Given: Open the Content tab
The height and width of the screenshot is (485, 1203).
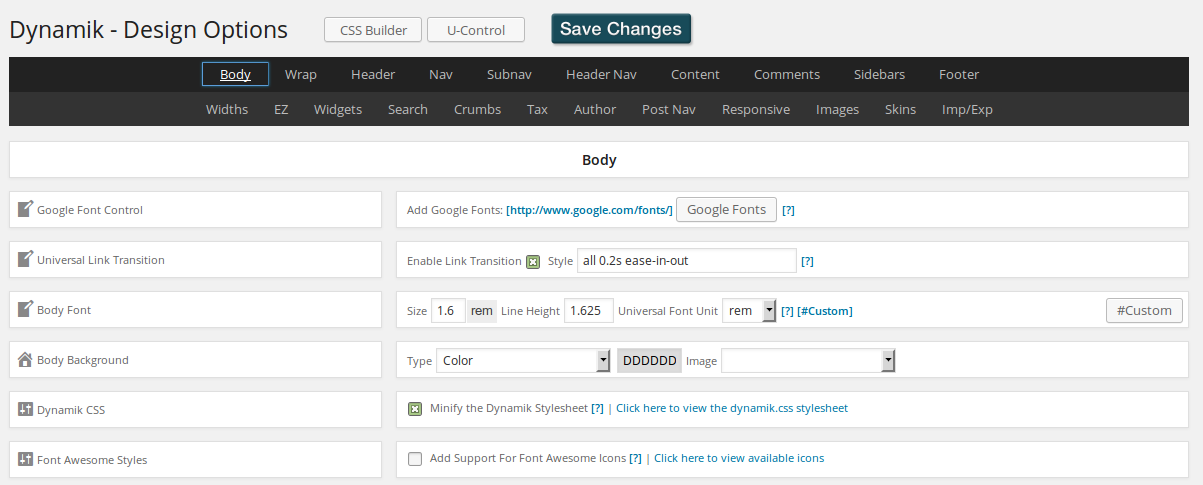Looking at the screenshot, I should pyautogui.click(x=695, y=74).
